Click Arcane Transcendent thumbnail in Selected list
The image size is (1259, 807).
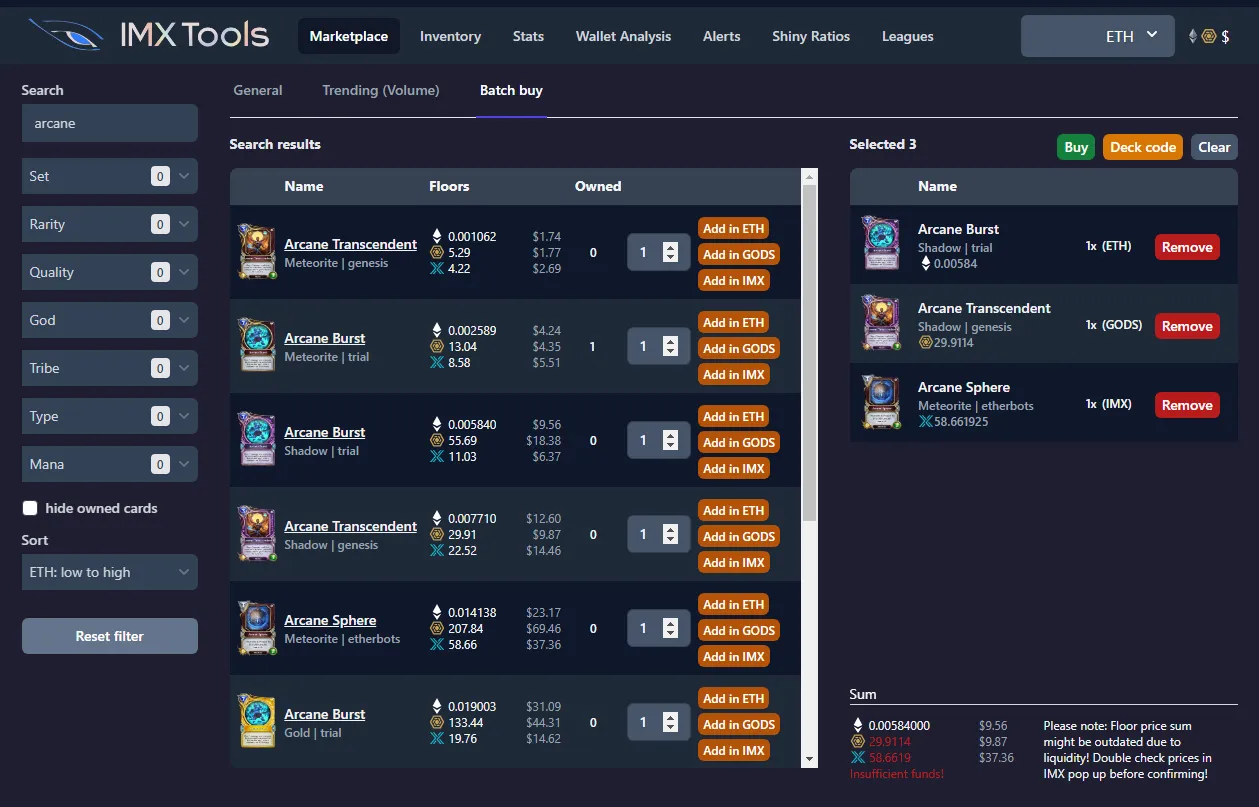[x=881, y=323]
